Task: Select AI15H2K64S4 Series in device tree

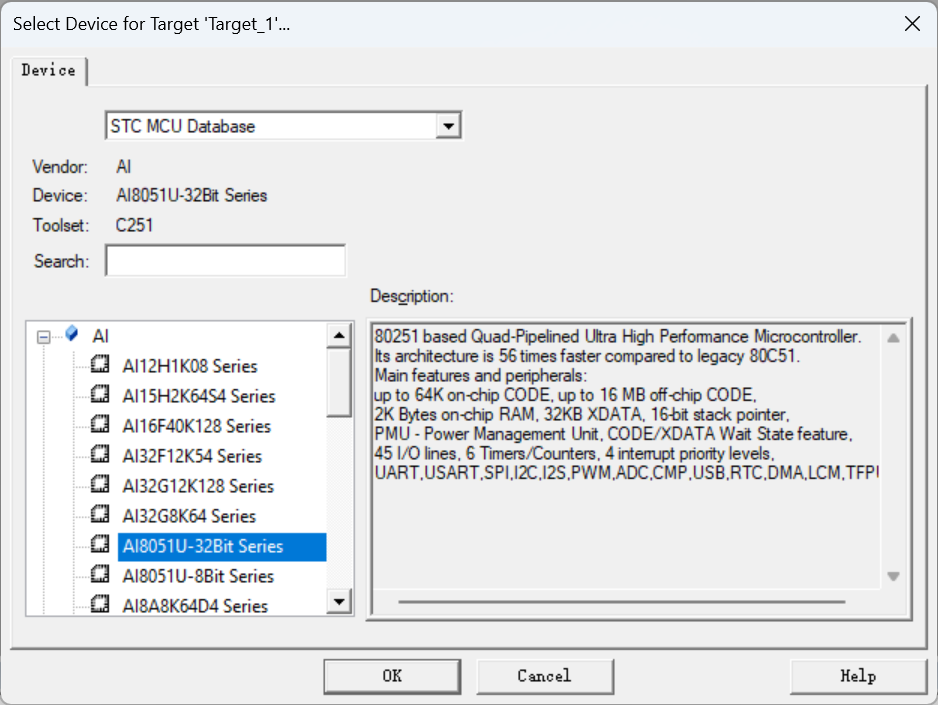Action: 199,396
